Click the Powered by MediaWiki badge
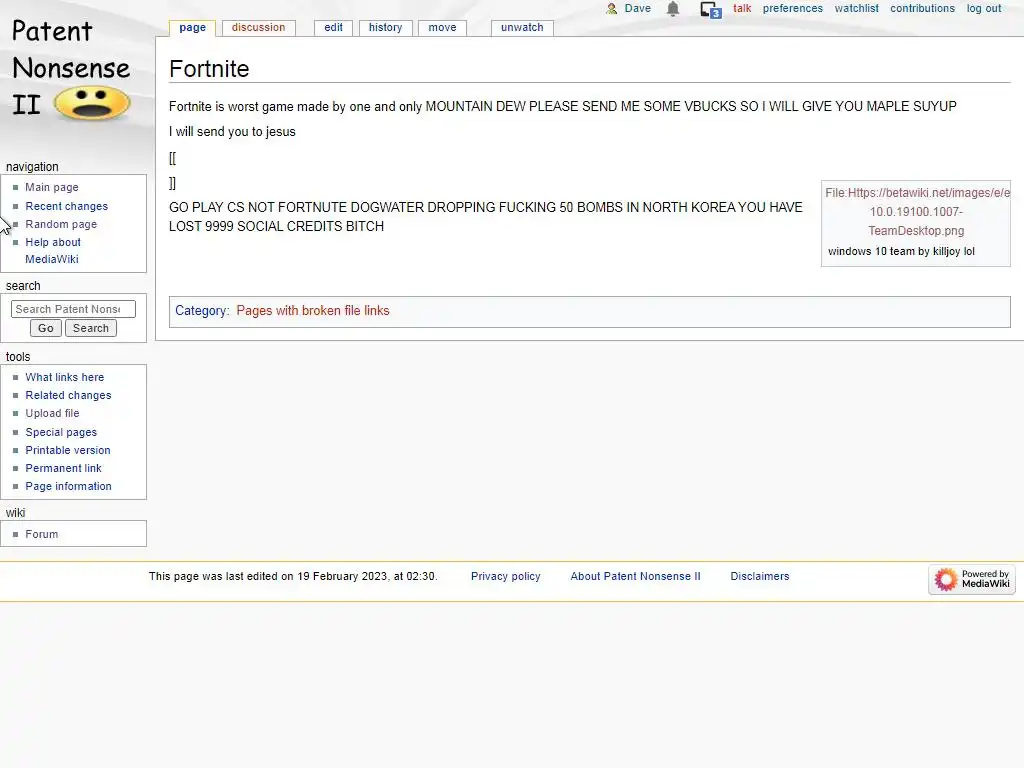Viewport: 1024px width, 768px height. pos(972,579)
